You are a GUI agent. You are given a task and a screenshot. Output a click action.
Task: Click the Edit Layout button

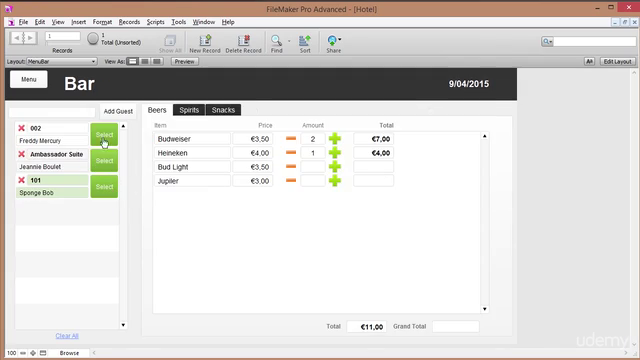[618, 62]
